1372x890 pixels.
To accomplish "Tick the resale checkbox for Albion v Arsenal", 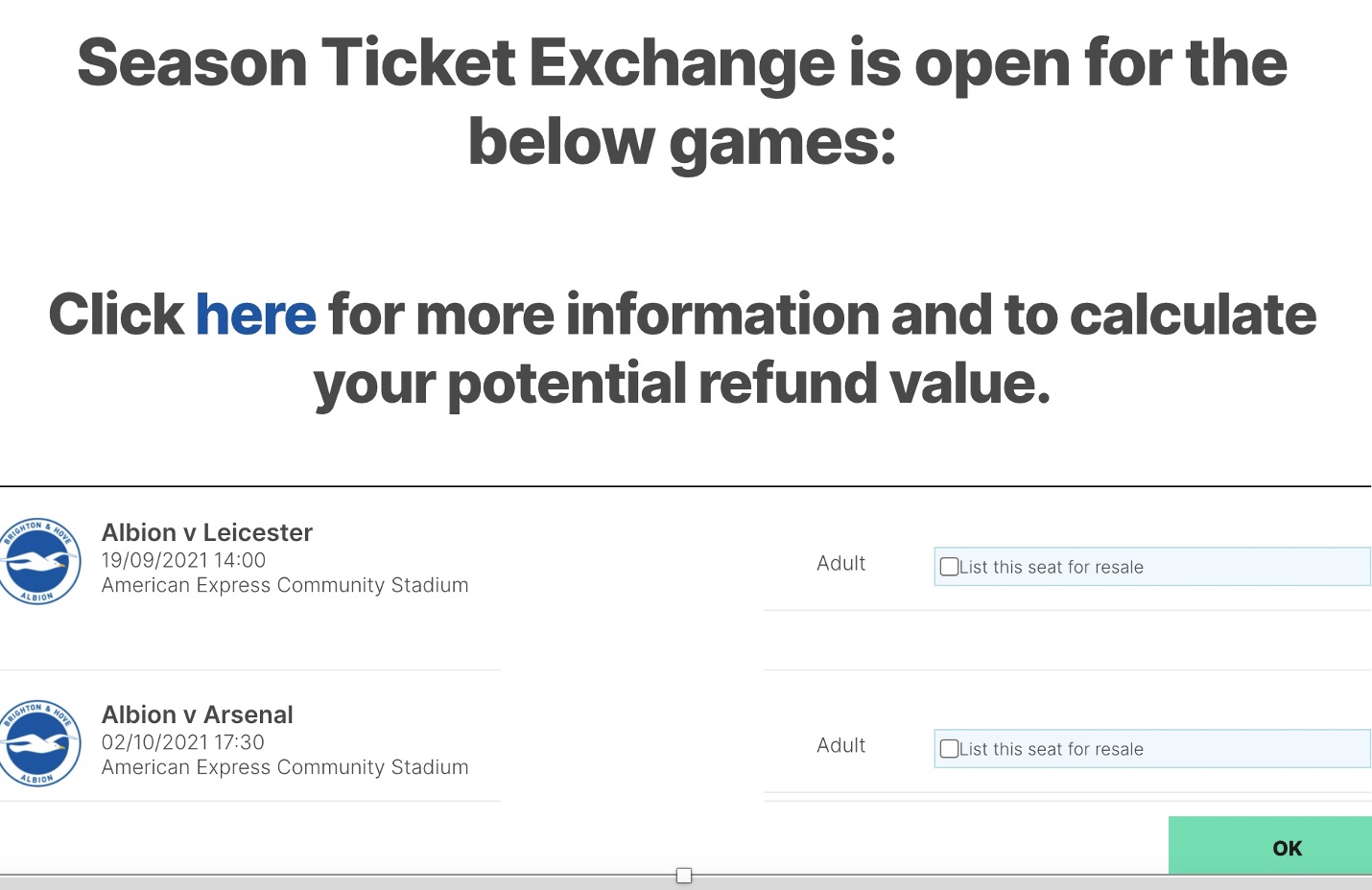I will pyautogui.click(x=949, y=749).
